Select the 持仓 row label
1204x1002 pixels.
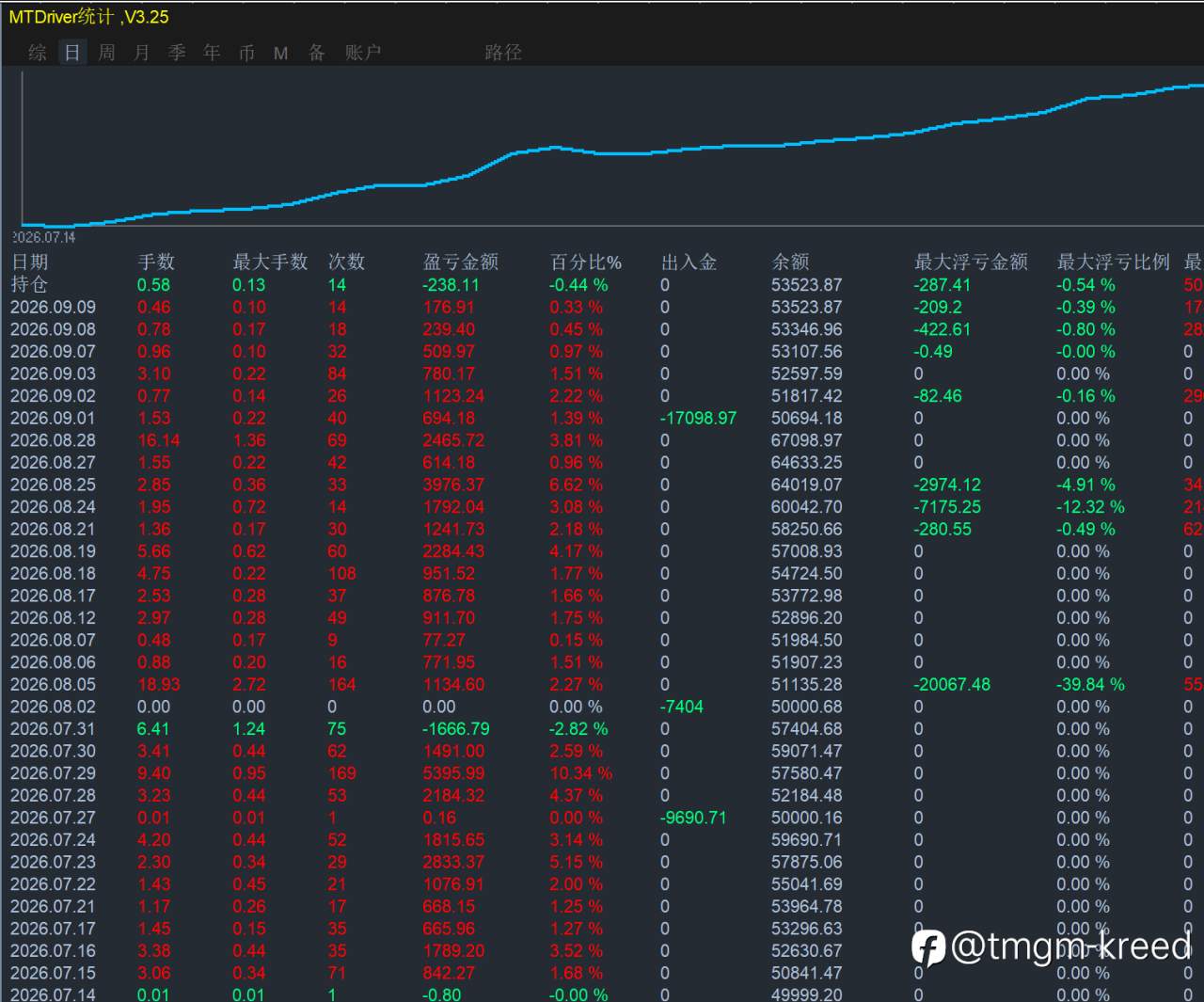pos(29,284)
